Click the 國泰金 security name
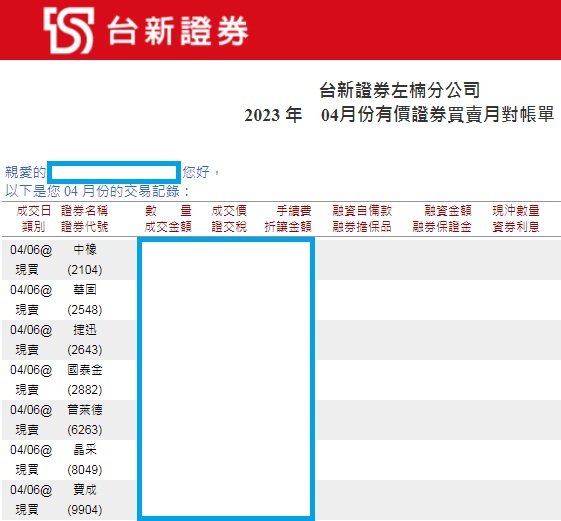The width and height of the screenshot is (561, 521). (x=85, y=370)
